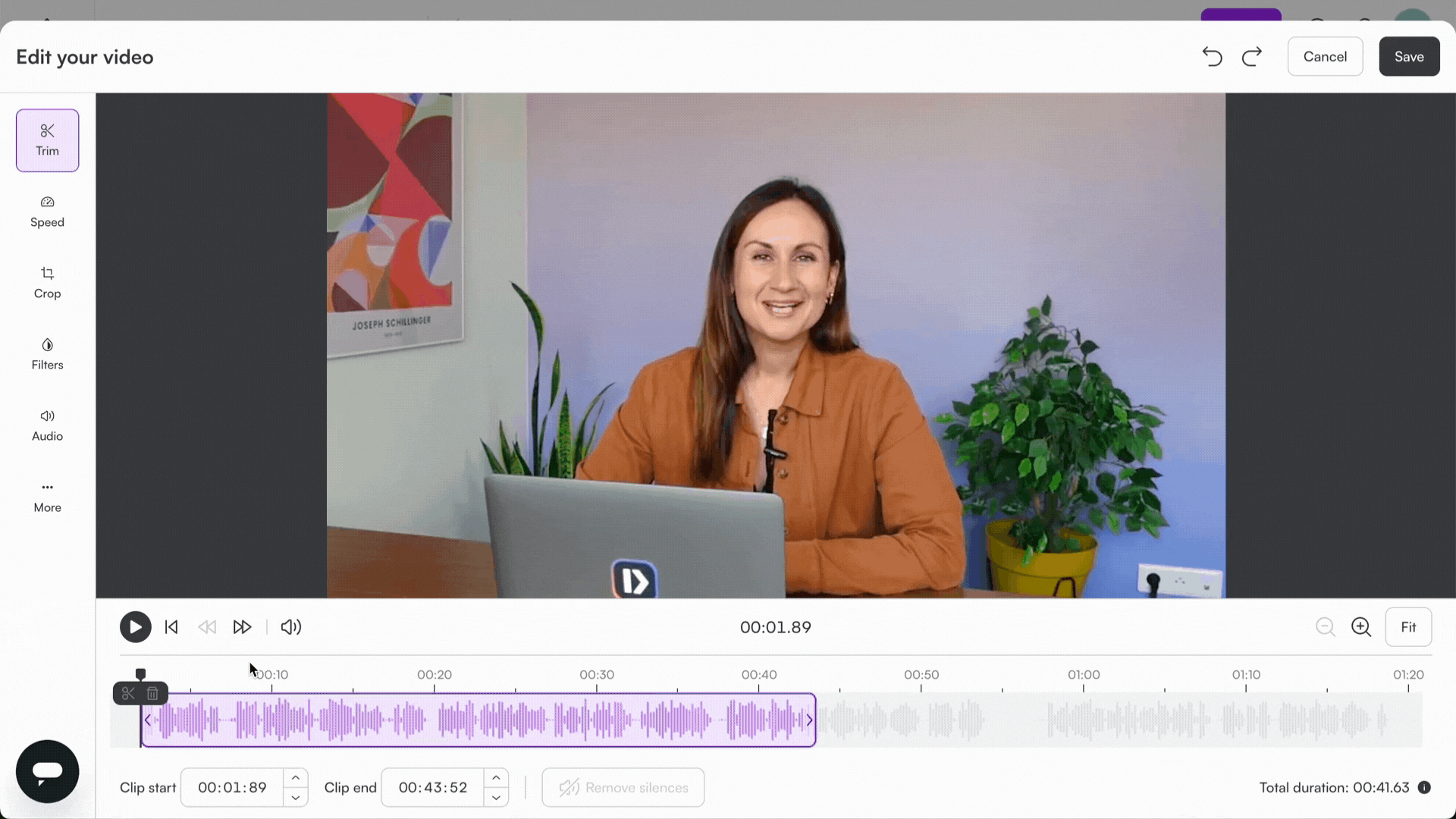Zoom into the timeline with the plus magnifier

pos(1361,627)
